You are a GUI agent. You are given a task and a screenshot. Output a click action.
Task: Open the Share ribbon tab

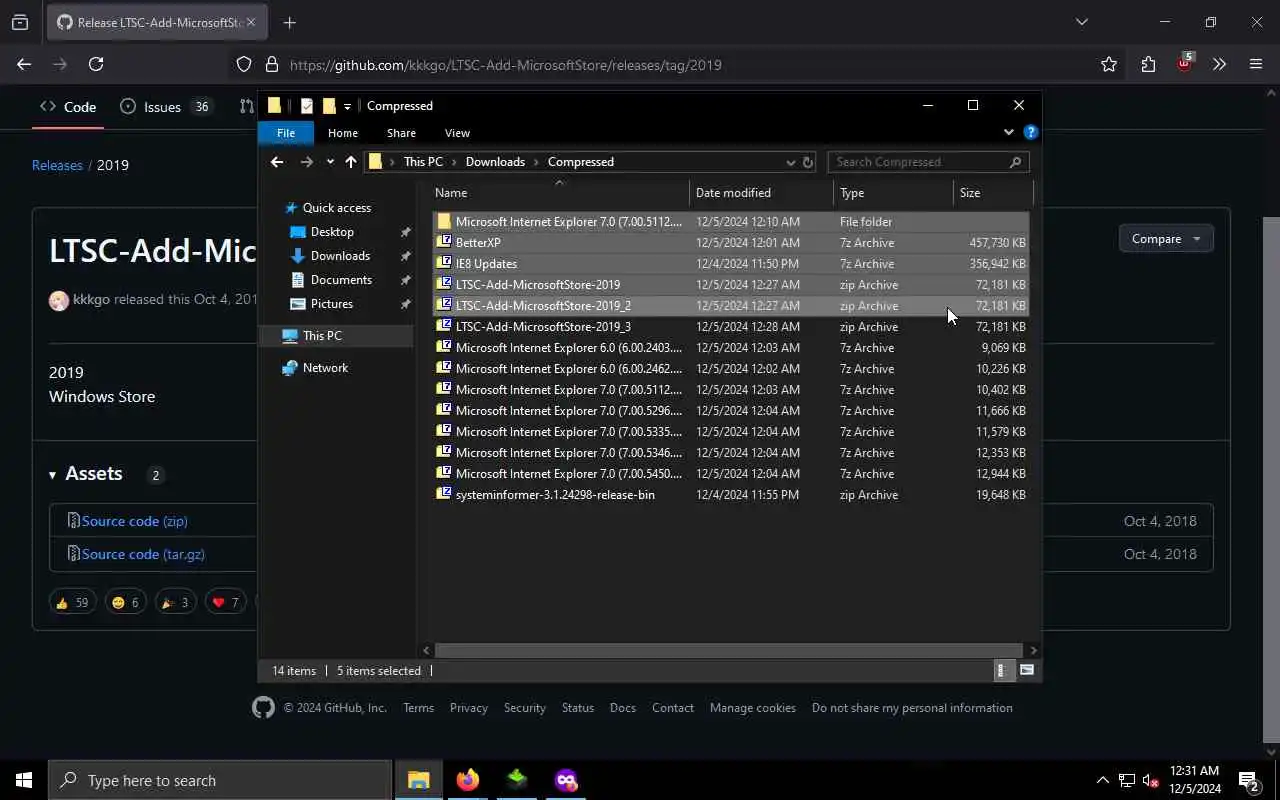(x=401, y=133)
